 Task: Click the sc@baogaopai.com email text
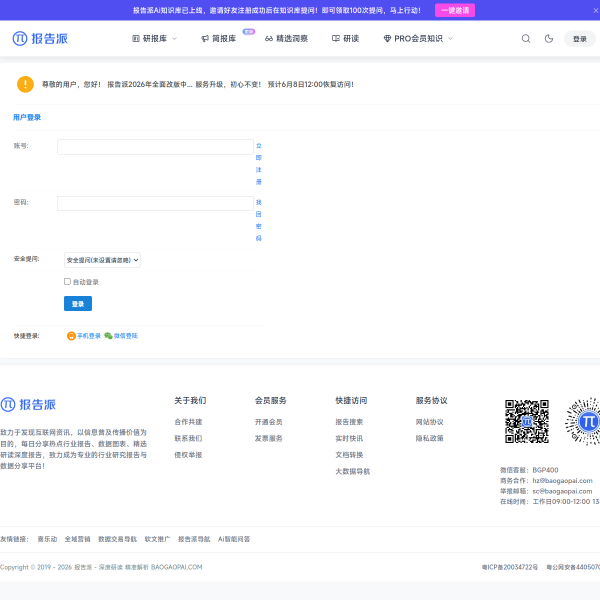(x=562, y=491)
